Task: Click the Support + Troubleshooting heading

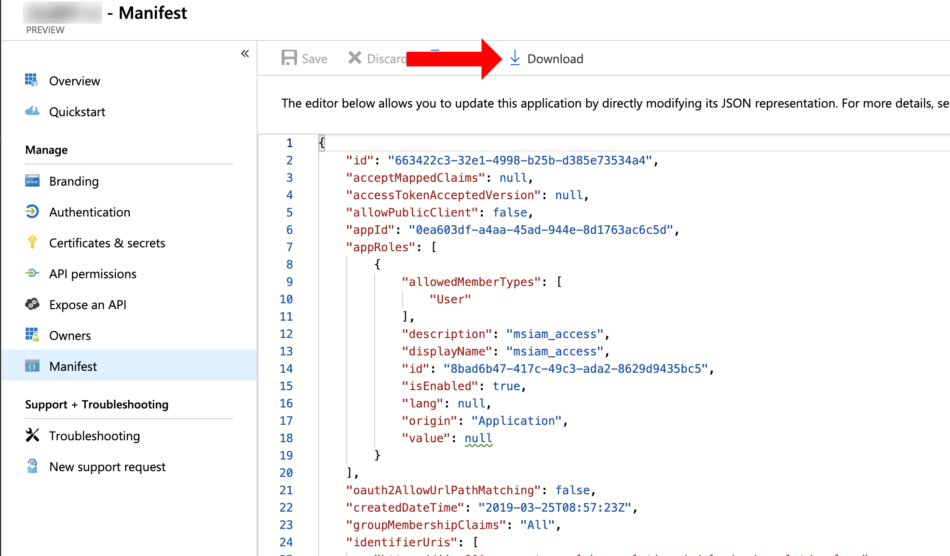Action: coord(96,404)
